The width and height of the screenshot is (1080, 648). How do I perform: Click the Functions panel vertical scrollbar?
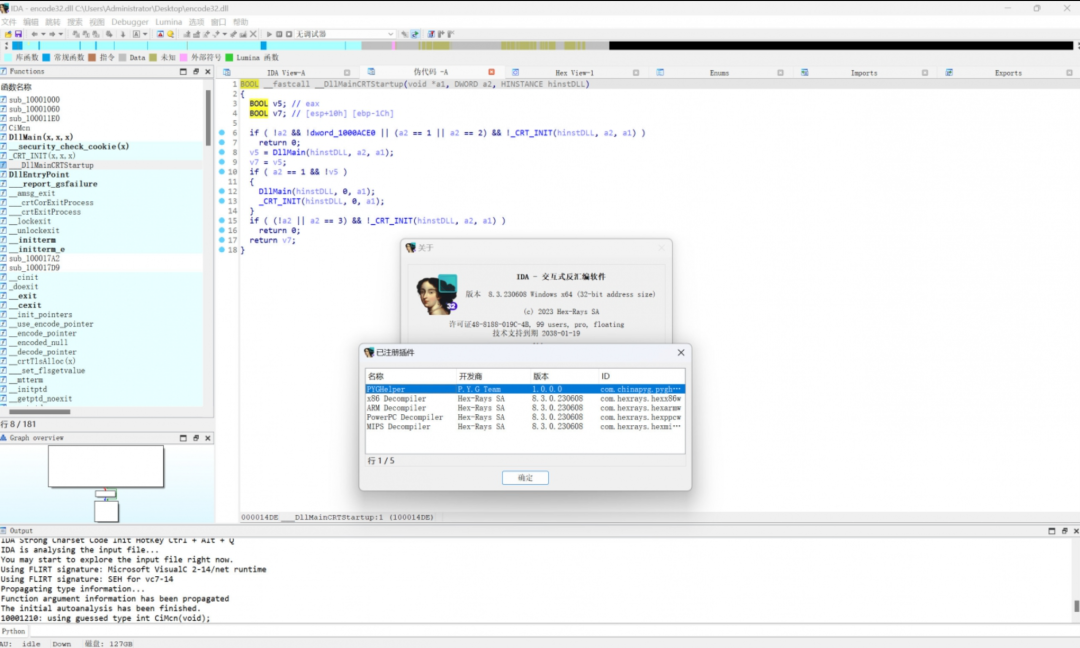coord(208,117)
